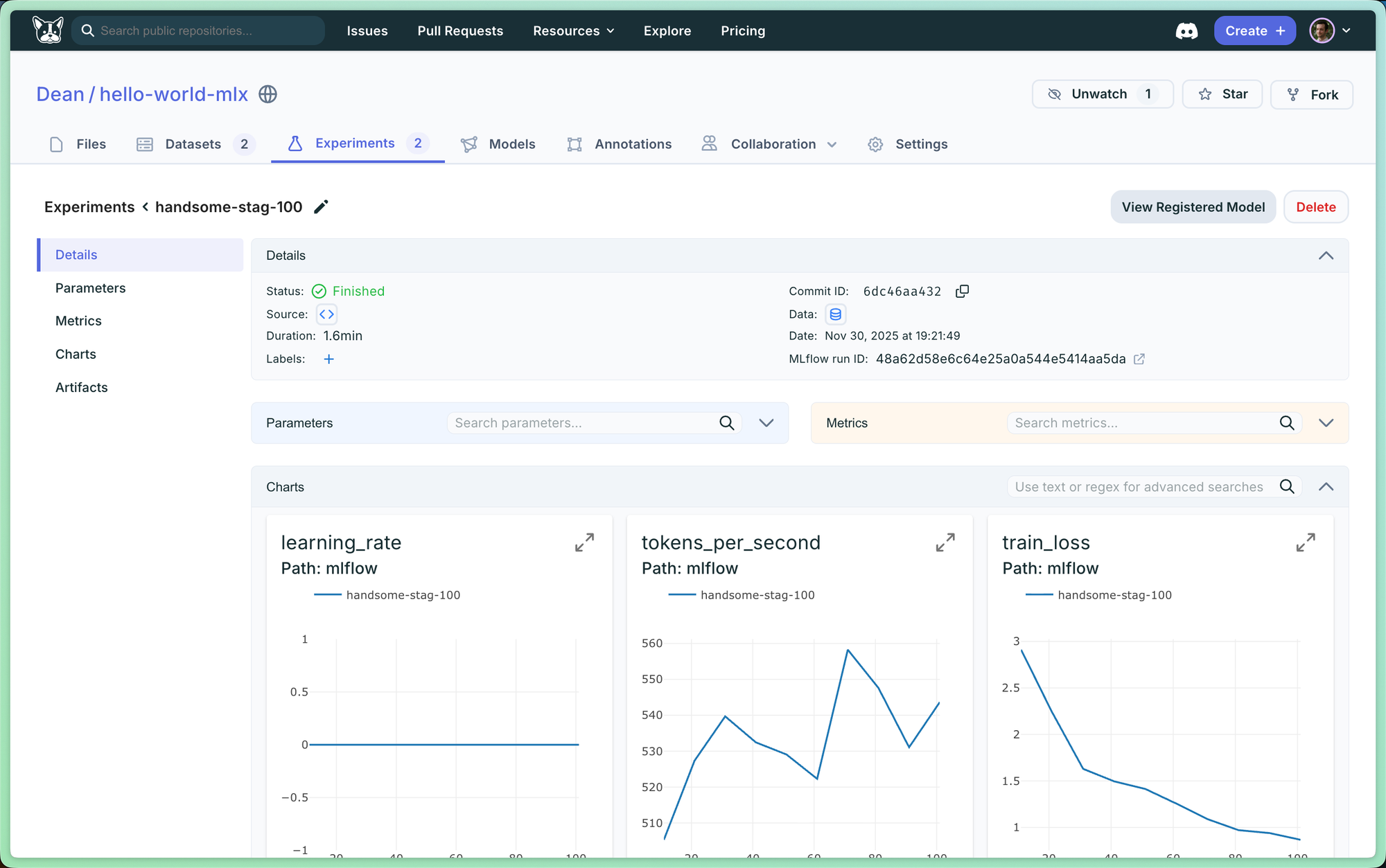Expand the train_loss chart to fullscreen
Viewport: 1386px width, 868px height.
(x=1306, y=542)
